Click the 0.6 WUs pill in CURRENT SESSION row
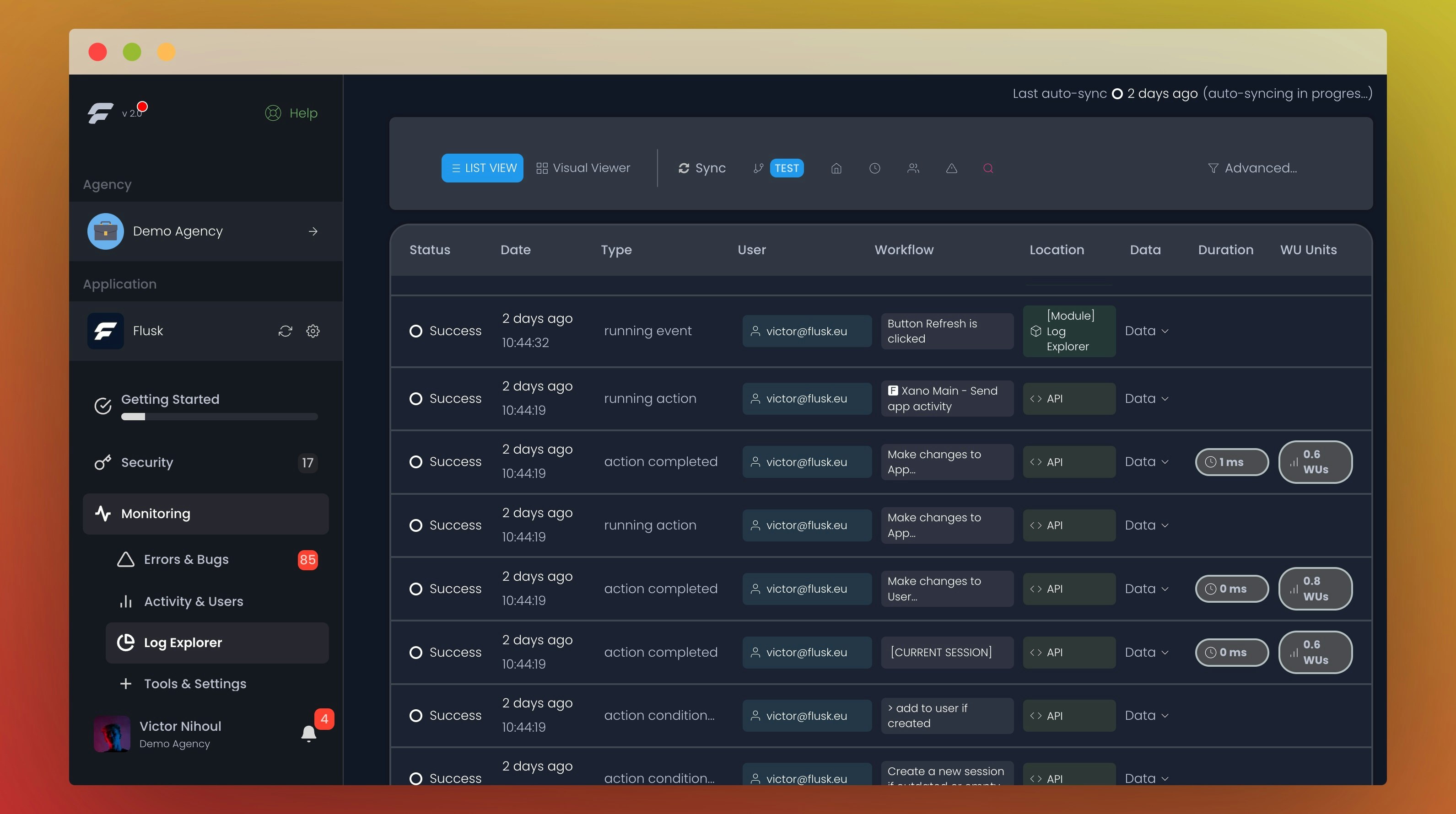Image resolution: width=1456 pixels, height=814 pixels. tap(1315, 652)
